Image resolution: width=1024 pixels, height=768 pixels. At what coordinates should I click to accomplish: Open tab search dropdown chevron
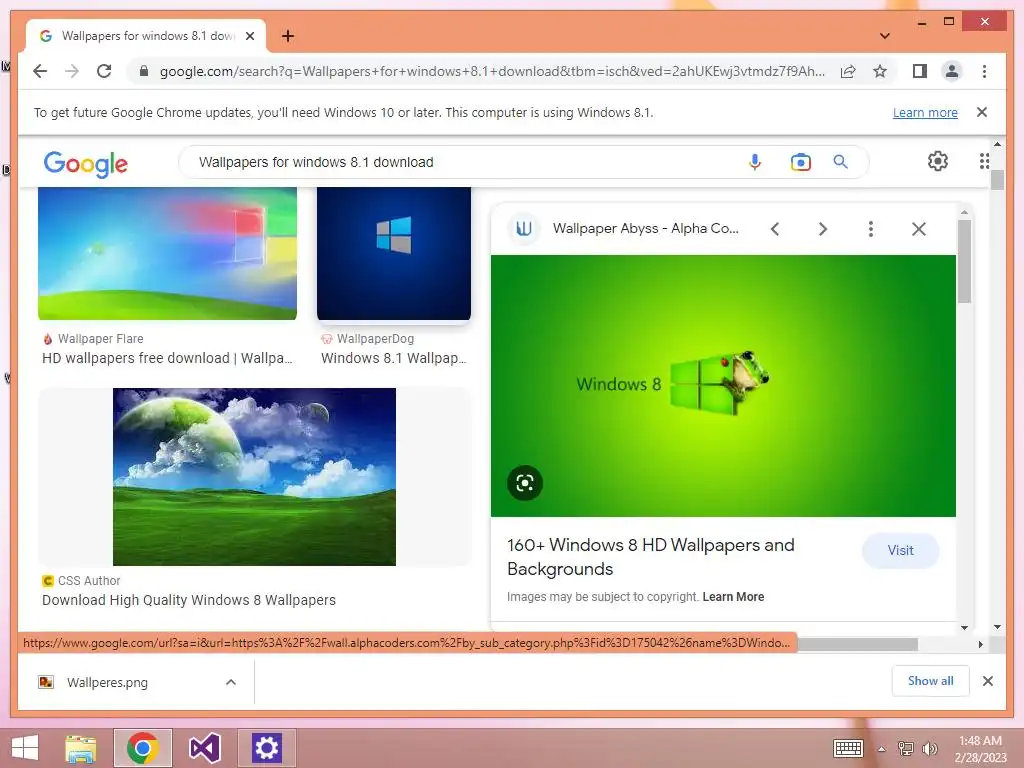click(x=885, y=36)
